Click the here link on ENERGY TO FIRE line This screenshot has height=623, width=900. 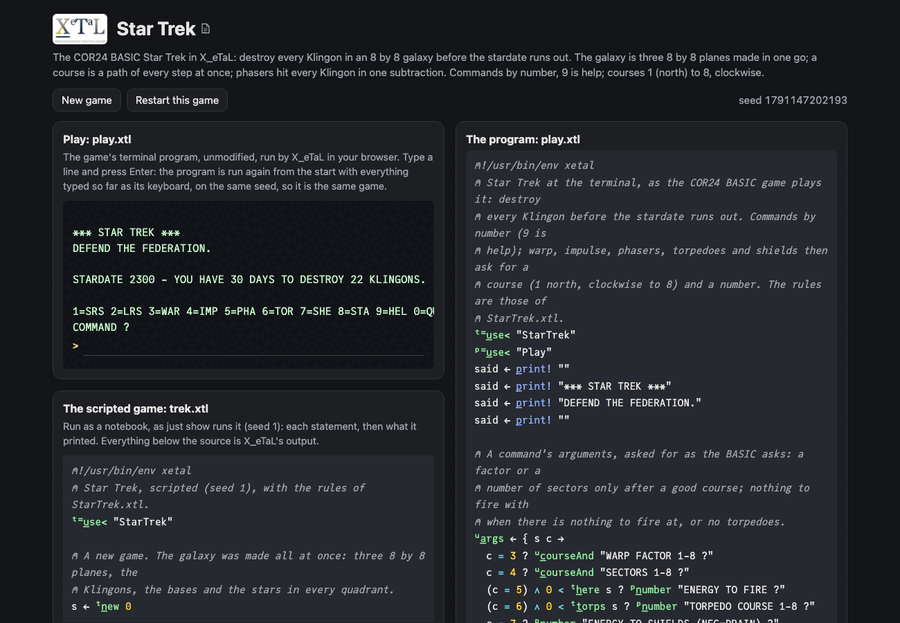(x=587, y=590)
